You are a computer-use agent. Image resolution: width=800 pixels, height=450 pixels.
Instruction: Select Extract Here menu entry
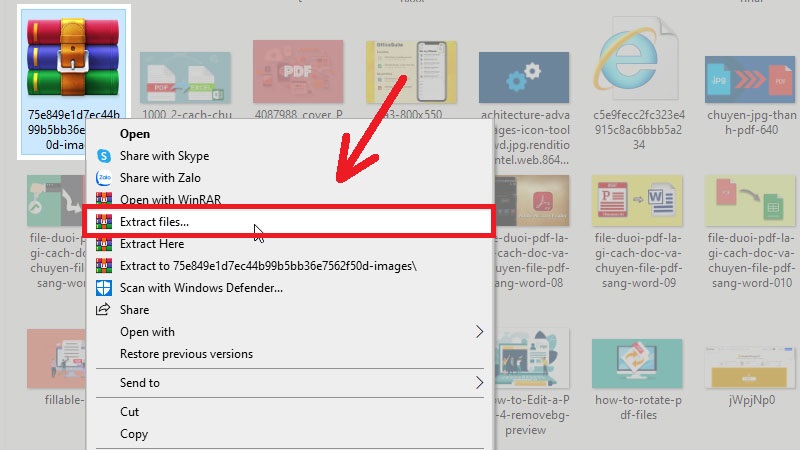click(152, 244)
